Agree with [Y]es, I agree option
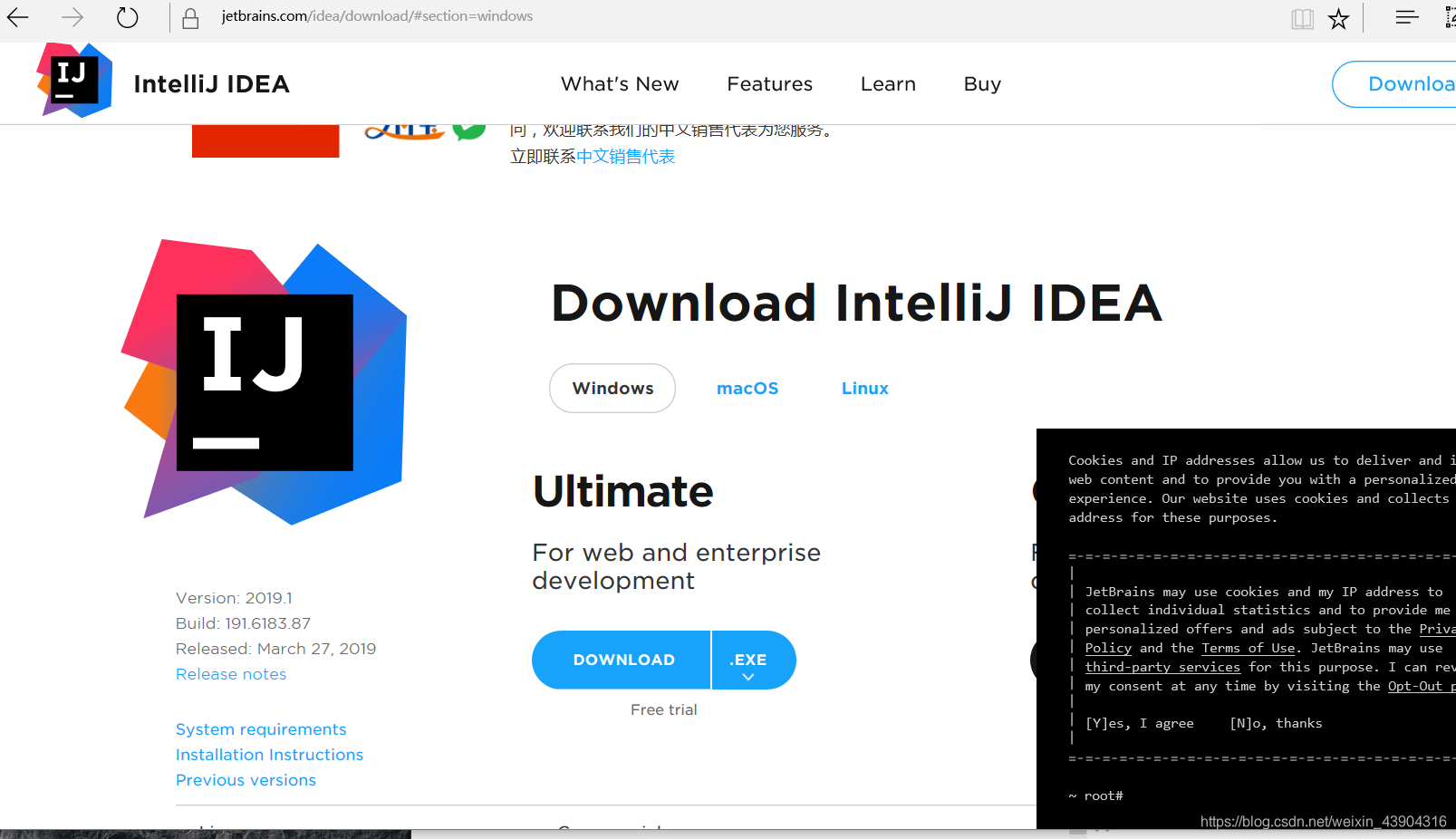This screenshot has width=1456, height=839. pos(1140,723)
